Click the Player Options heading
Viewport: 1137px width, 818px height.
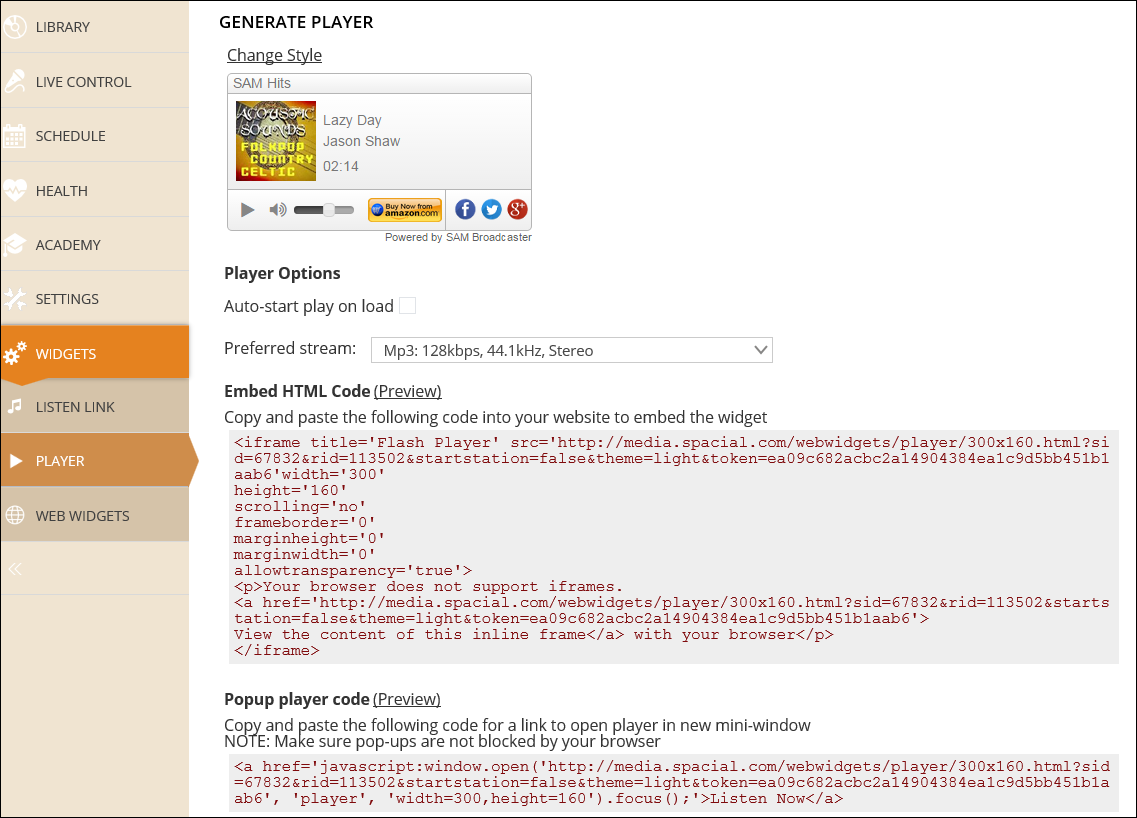pos(282,273)
